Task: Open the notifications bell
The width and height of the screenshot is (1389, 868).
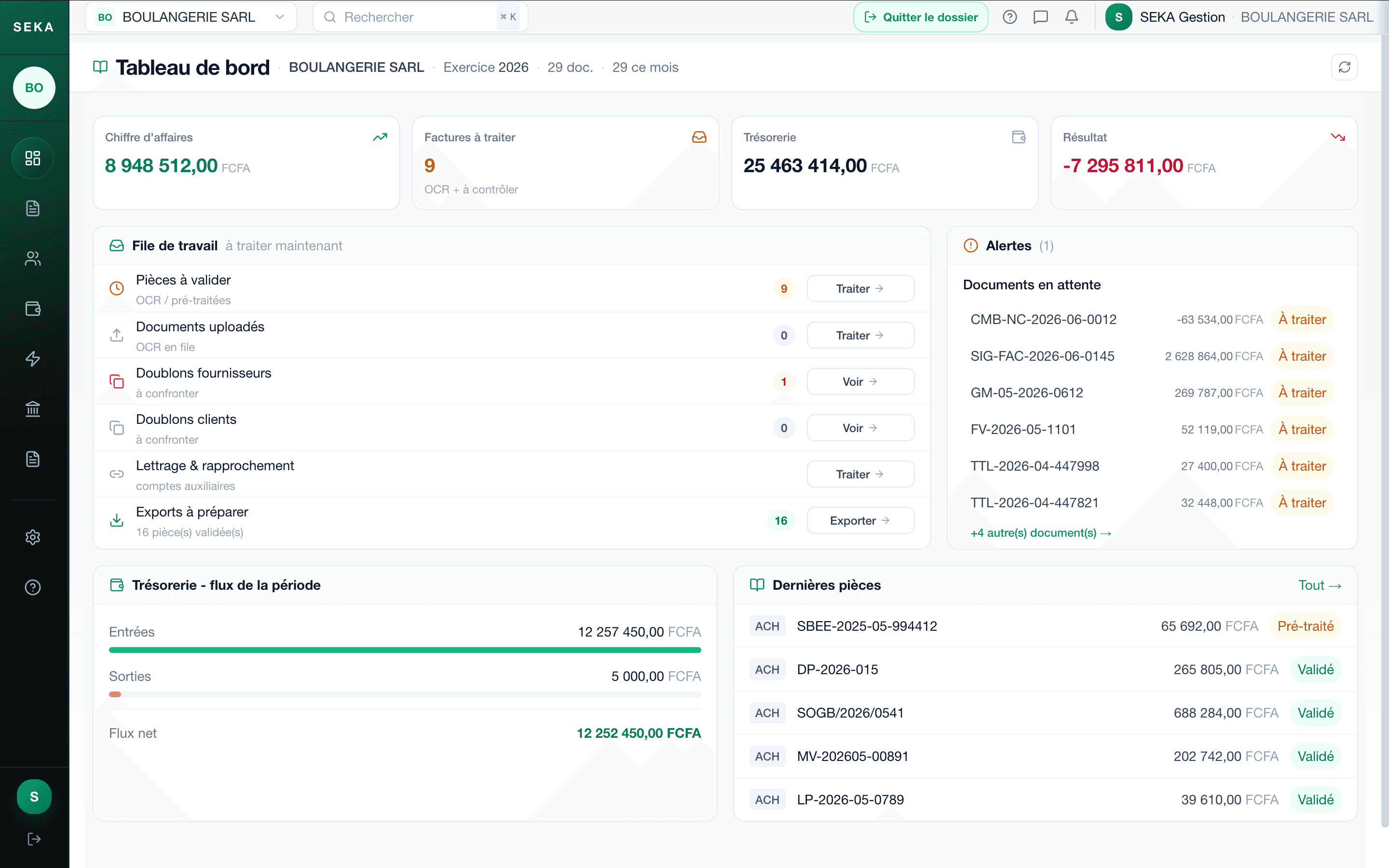Action: (1072, 17)
